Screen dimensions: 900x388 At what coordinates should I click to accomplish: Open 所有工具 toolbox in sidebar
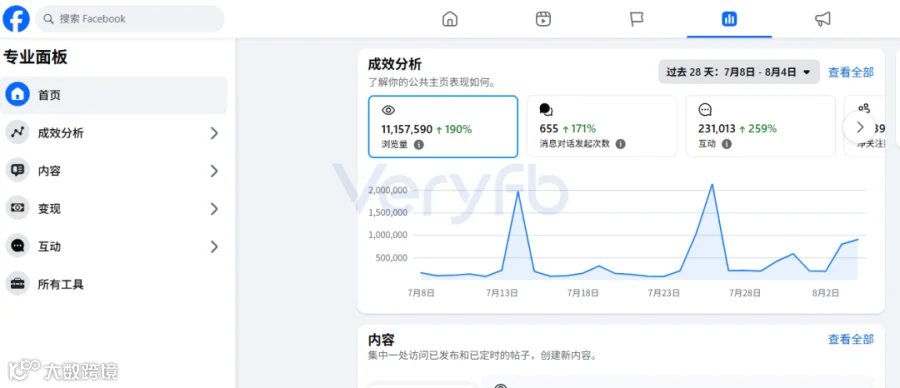[x=114, y=284]
